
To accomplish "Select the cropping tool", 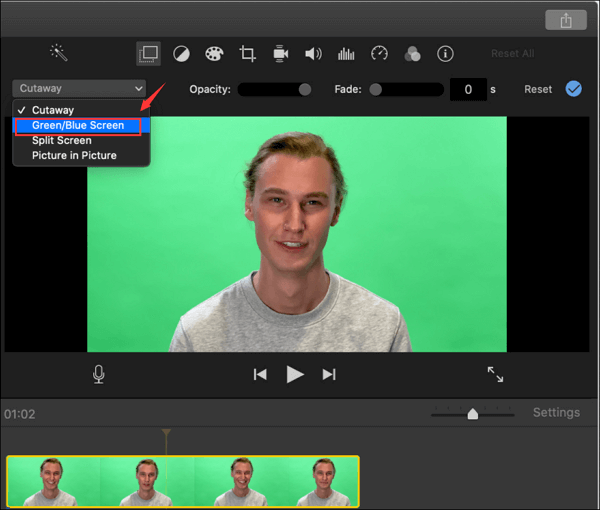I will (x=248, y=53).
